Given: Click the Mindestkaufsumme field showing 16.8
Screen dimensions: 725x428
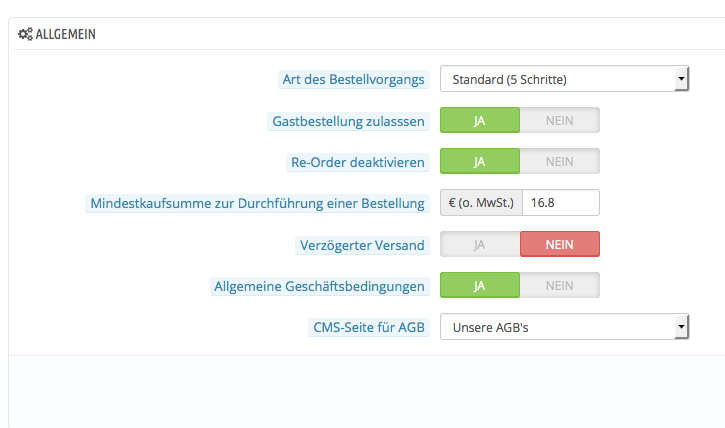Looking at the screenshot, I should (x=561, y=202).
